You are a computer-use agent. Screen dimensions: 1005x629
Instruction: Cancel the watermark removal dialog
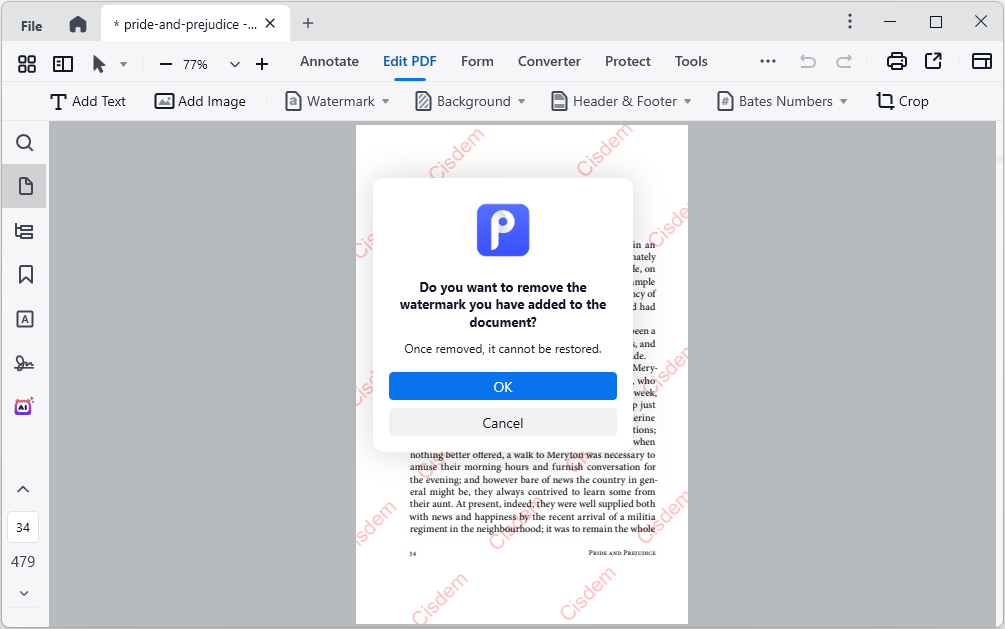tap(502, 423)
